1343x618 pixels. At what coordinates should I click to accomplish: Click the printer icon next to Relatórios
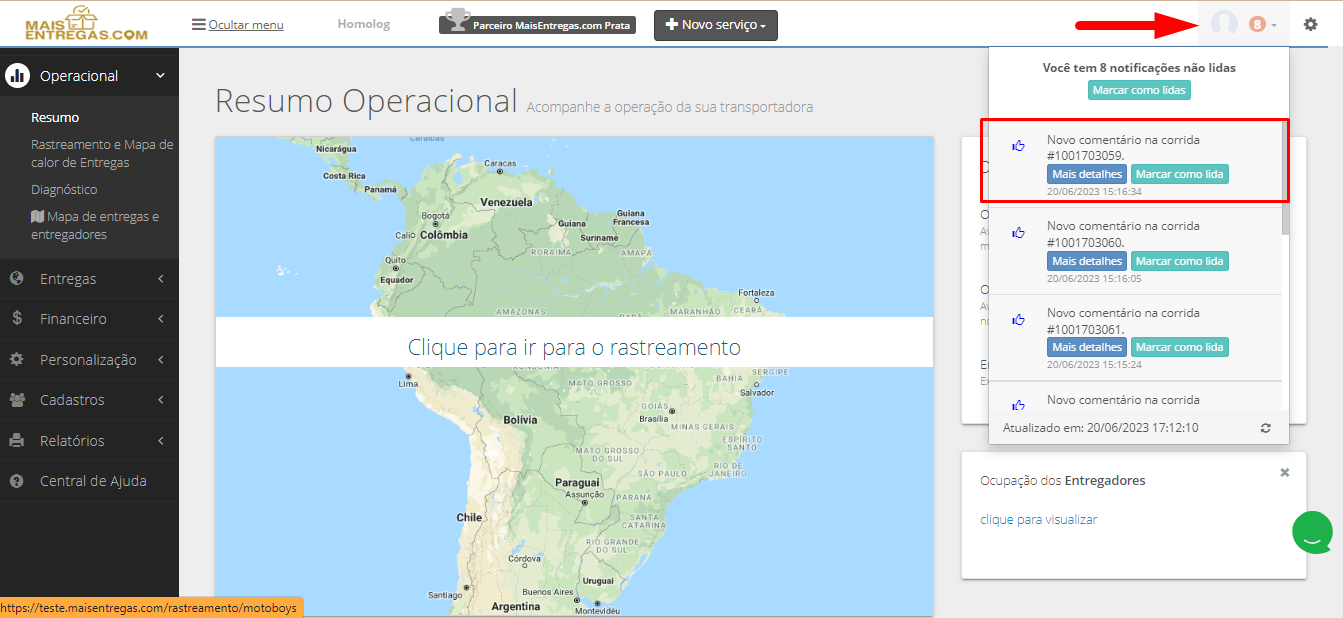click(17, 441)
